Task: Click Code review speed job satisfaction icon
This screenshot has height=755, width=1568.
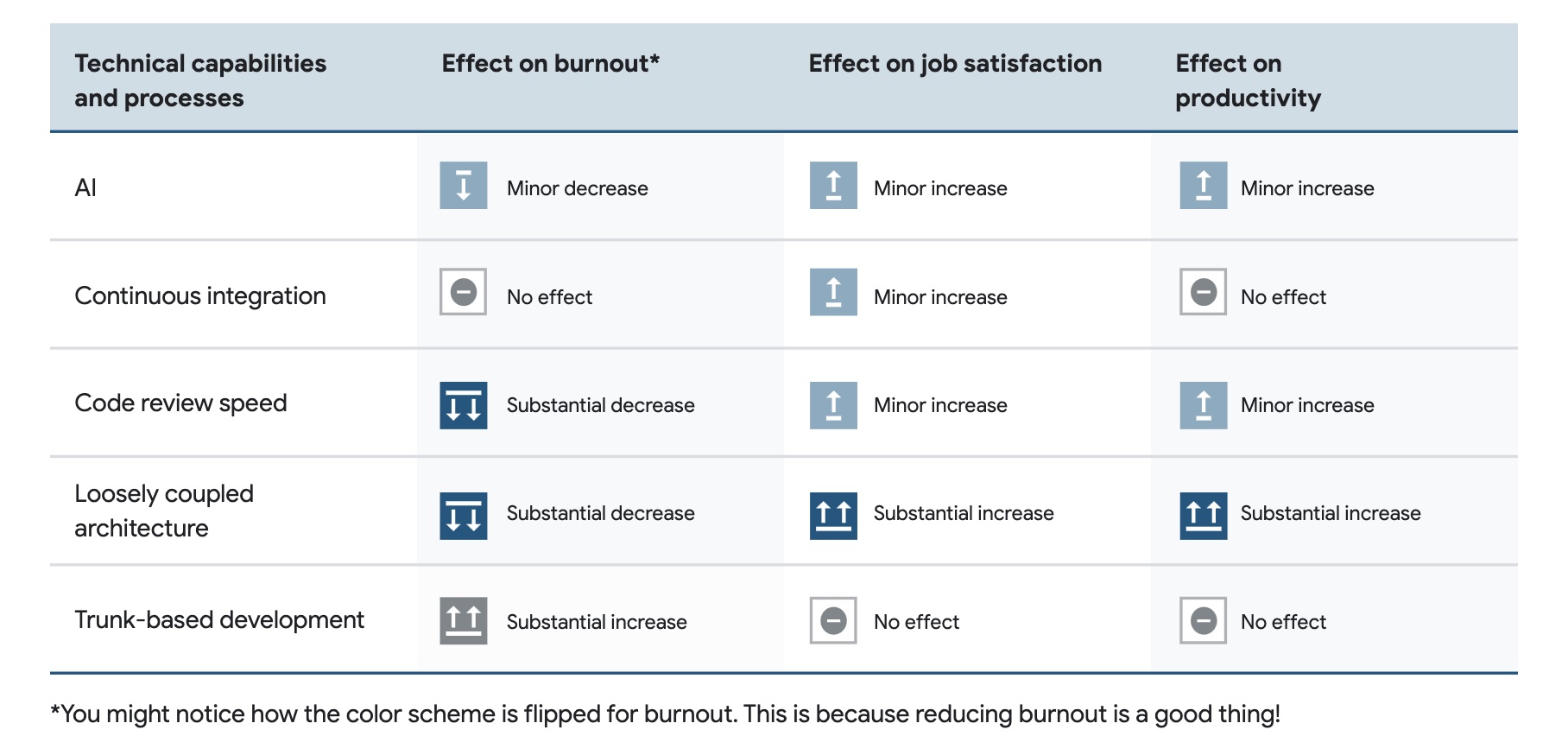Action: coord(833,405)
